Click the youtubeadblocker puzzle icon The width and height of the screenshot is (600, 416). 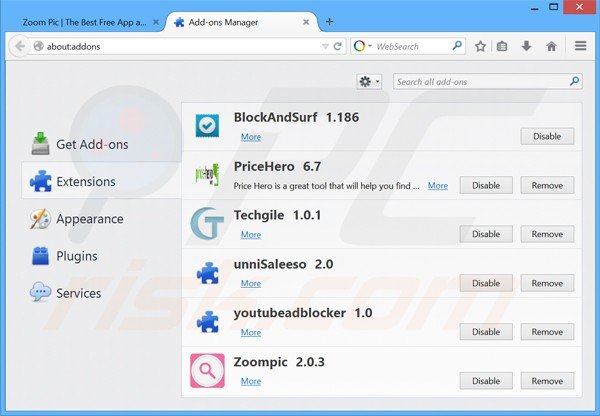207,321
